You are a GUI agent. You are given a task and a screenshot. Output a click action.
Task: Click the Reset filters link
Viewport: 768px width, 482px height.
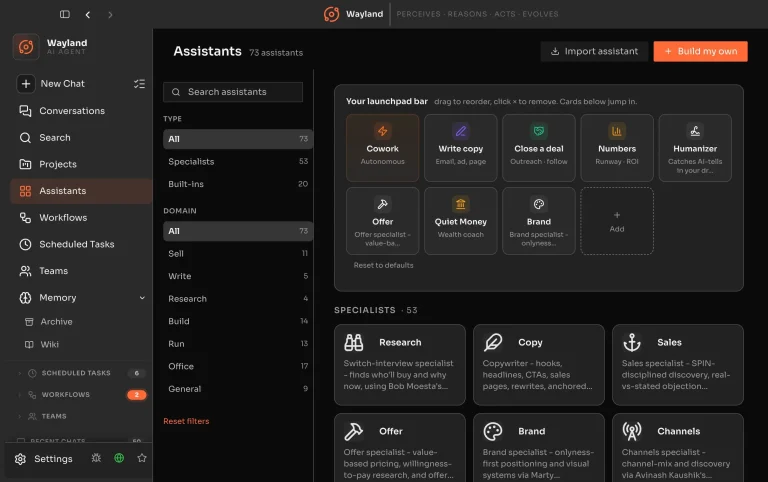[186, 421]
